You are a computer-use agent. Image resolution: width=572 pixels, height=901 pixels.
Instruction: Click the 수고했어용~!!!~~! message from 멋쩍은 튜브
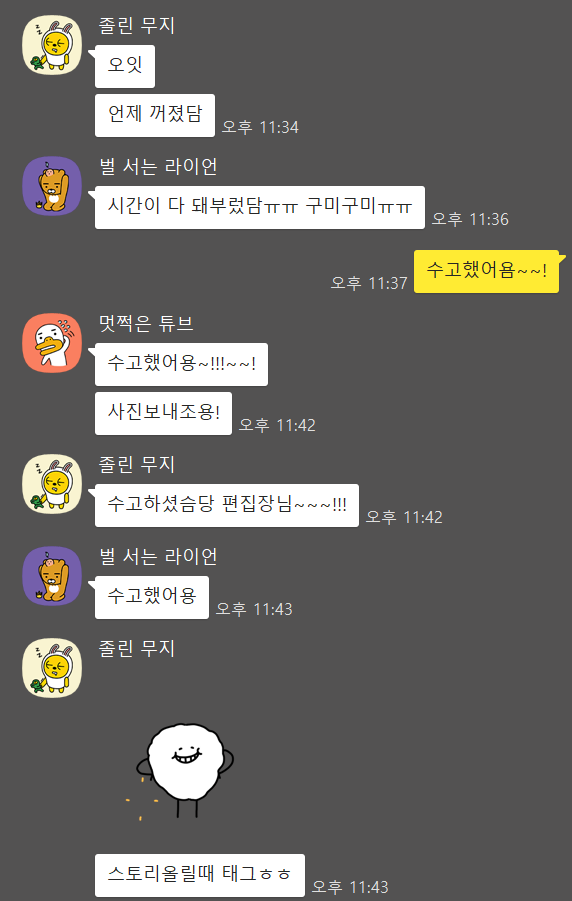point(181,364)
